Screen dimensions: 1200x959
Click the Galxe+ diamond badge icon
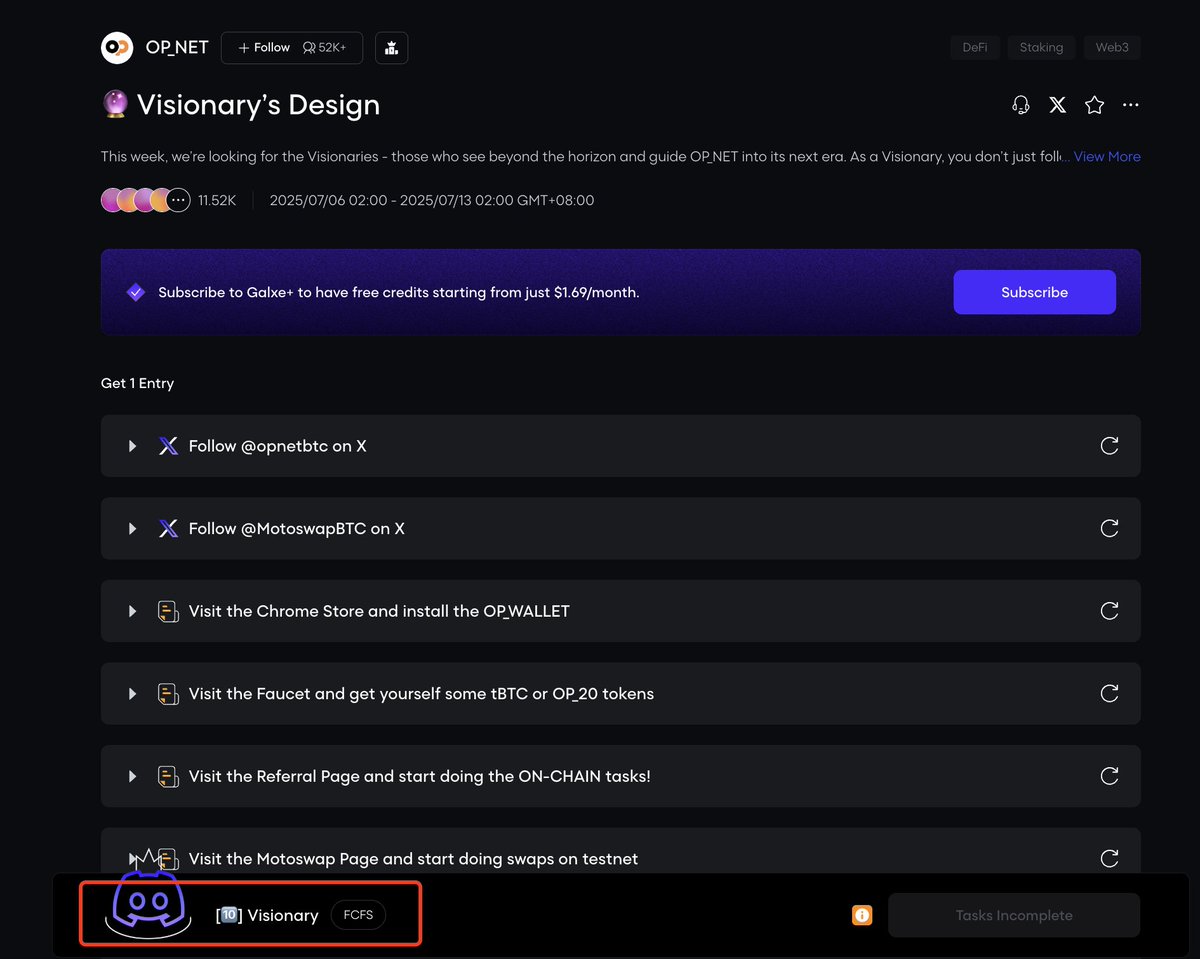pyautogui.click(x=136, y=293)
